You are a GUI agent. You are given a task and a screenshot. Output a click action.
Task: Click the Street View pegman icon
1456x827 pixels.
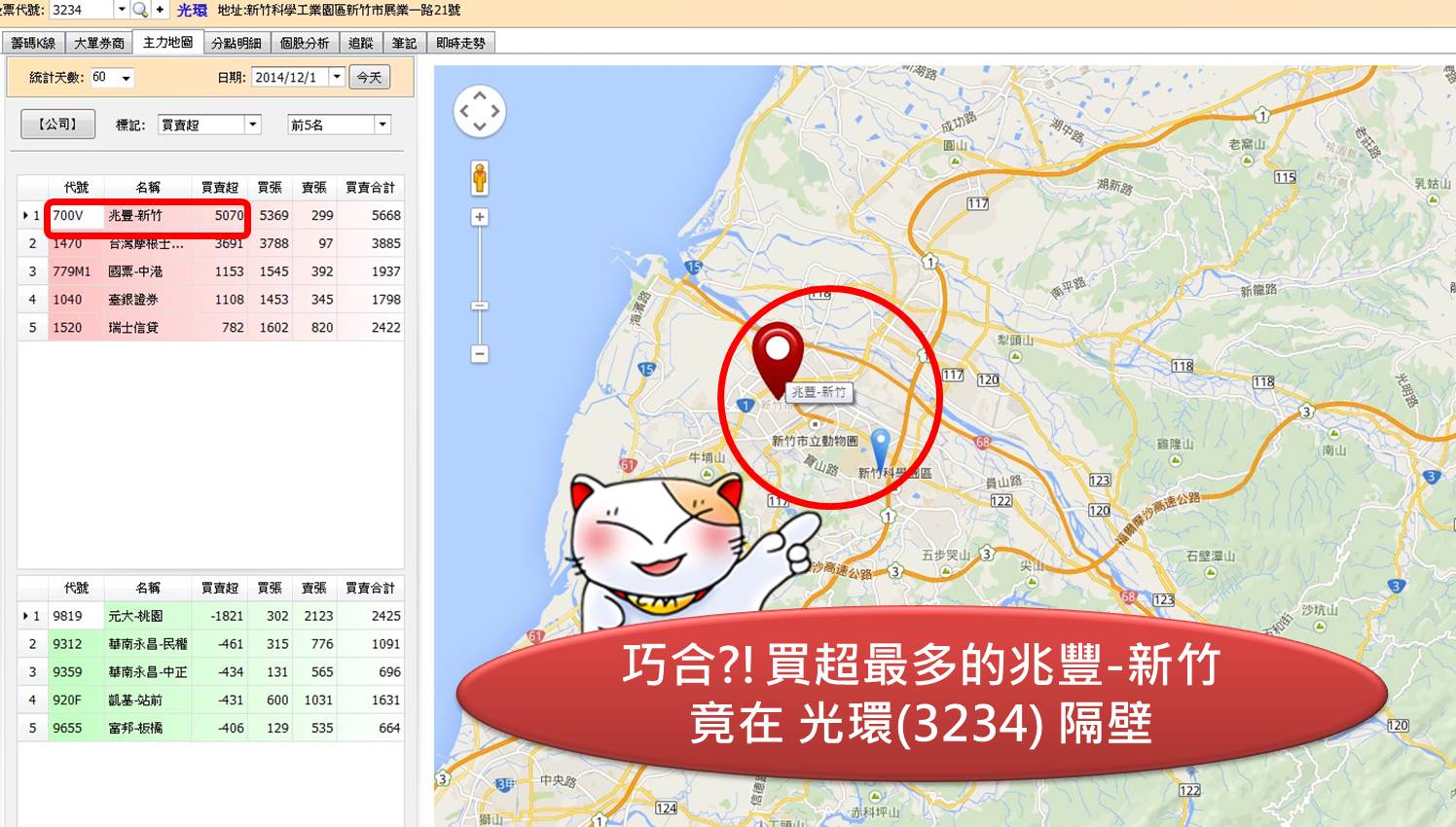pos(479,178)
